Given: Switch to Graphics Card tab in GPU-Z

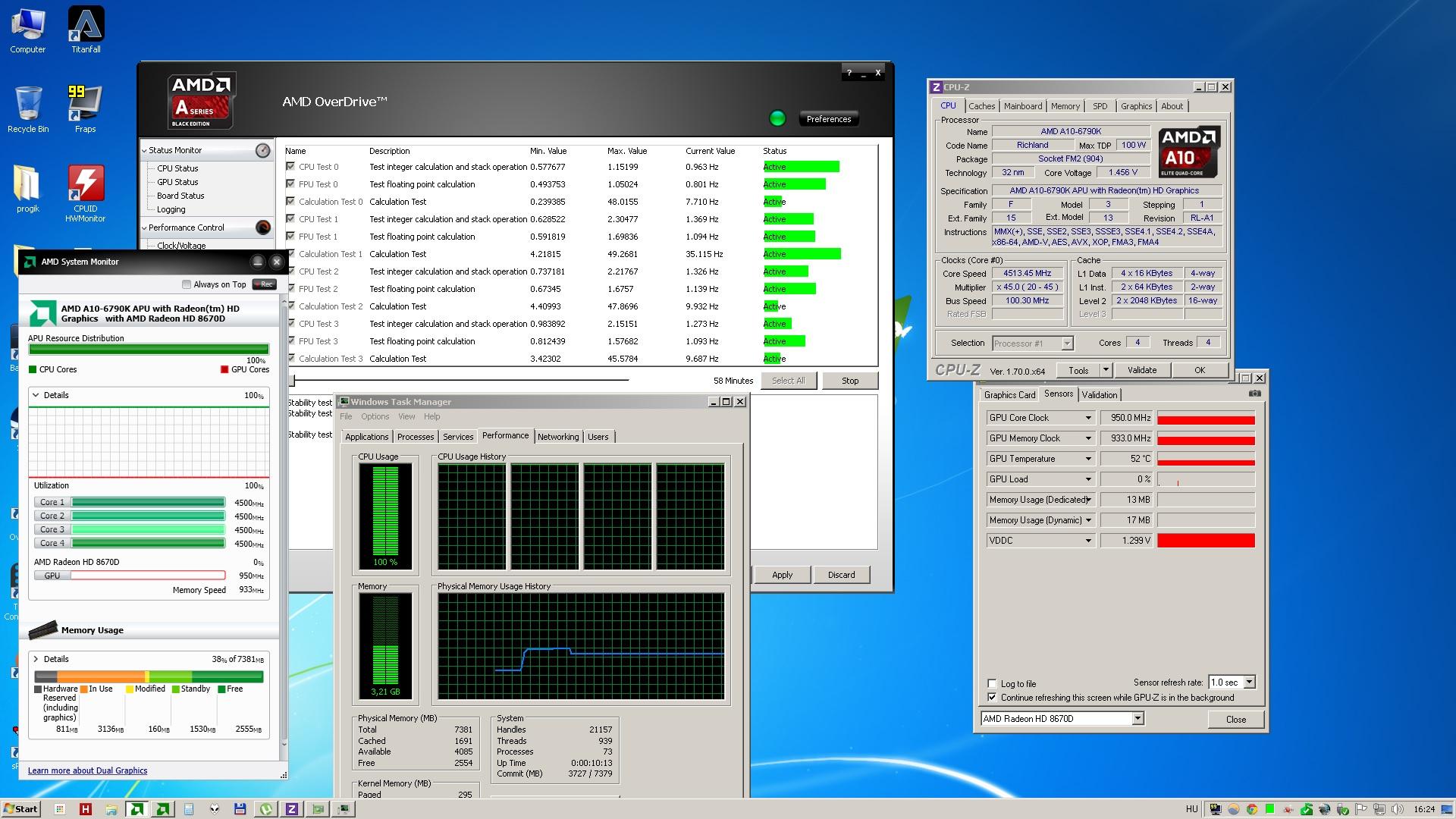Looking at the screenshot, I should click(x=1009, y=395).
